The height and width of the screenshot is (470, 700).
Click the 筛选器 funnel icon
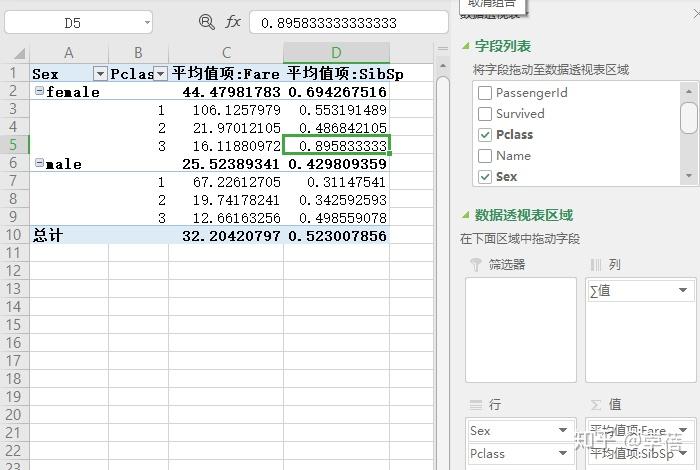point(476,264)
